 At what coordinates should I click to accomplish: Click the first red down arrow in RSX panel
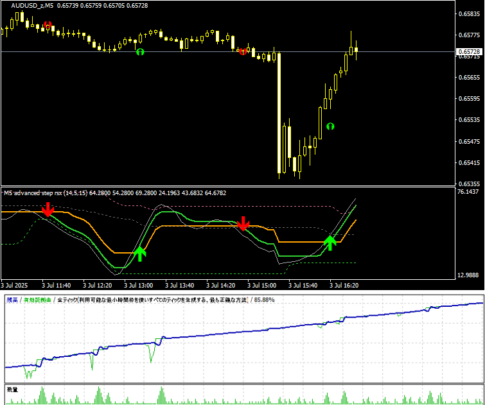point(48,209)
